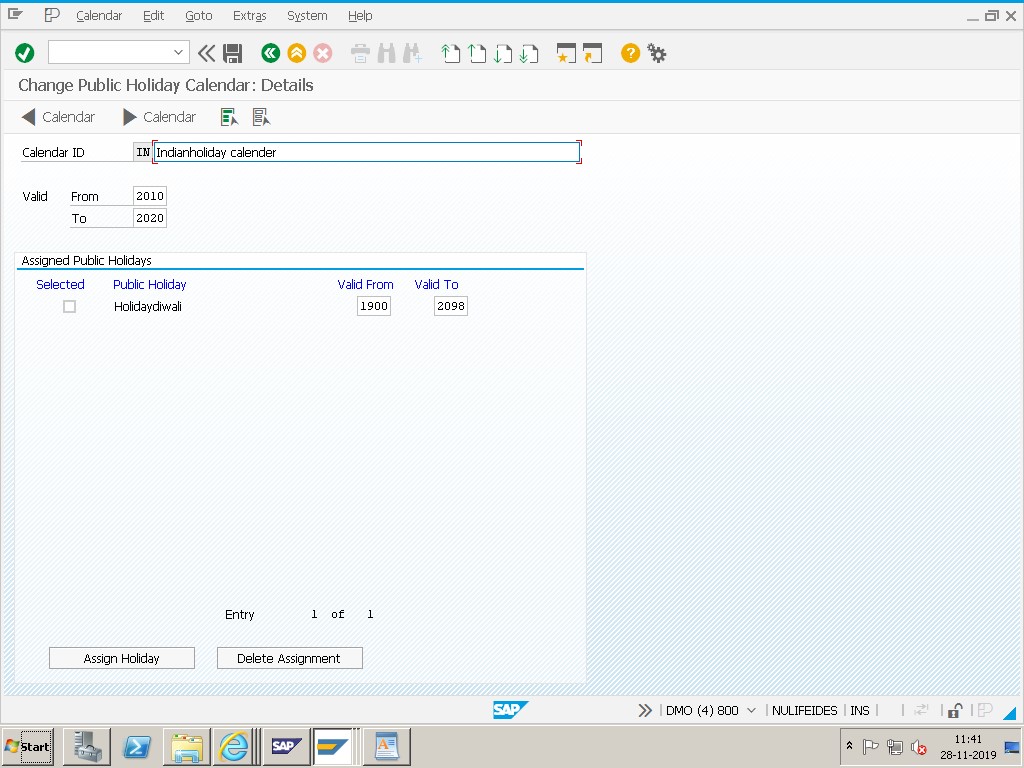Click the command field toggle icon in menu bar
Viewport: 1024px width, 768px height.
click(x=52, y=14)
